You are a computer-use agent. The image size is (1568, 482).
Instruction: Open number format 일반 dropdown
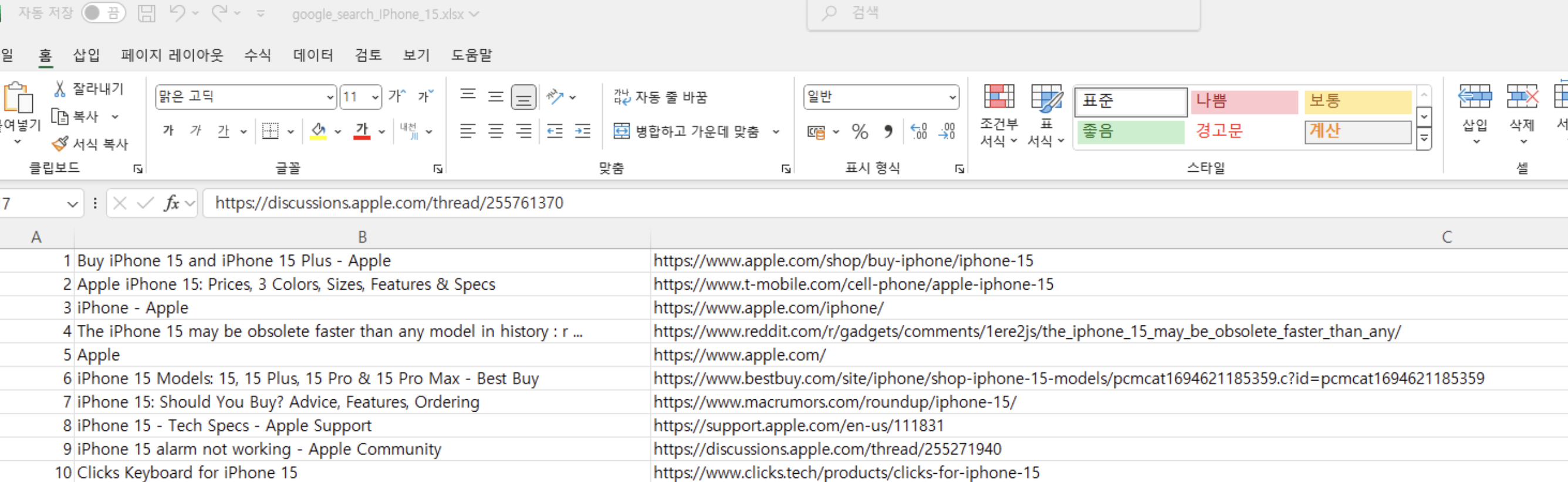952,97
